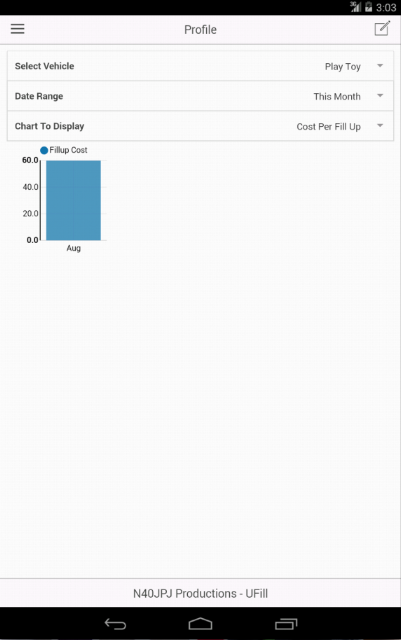Expand the Select Vehicle dropdown arrow
401x640 pixels.
pyautogui.click(x=380, y=66)
